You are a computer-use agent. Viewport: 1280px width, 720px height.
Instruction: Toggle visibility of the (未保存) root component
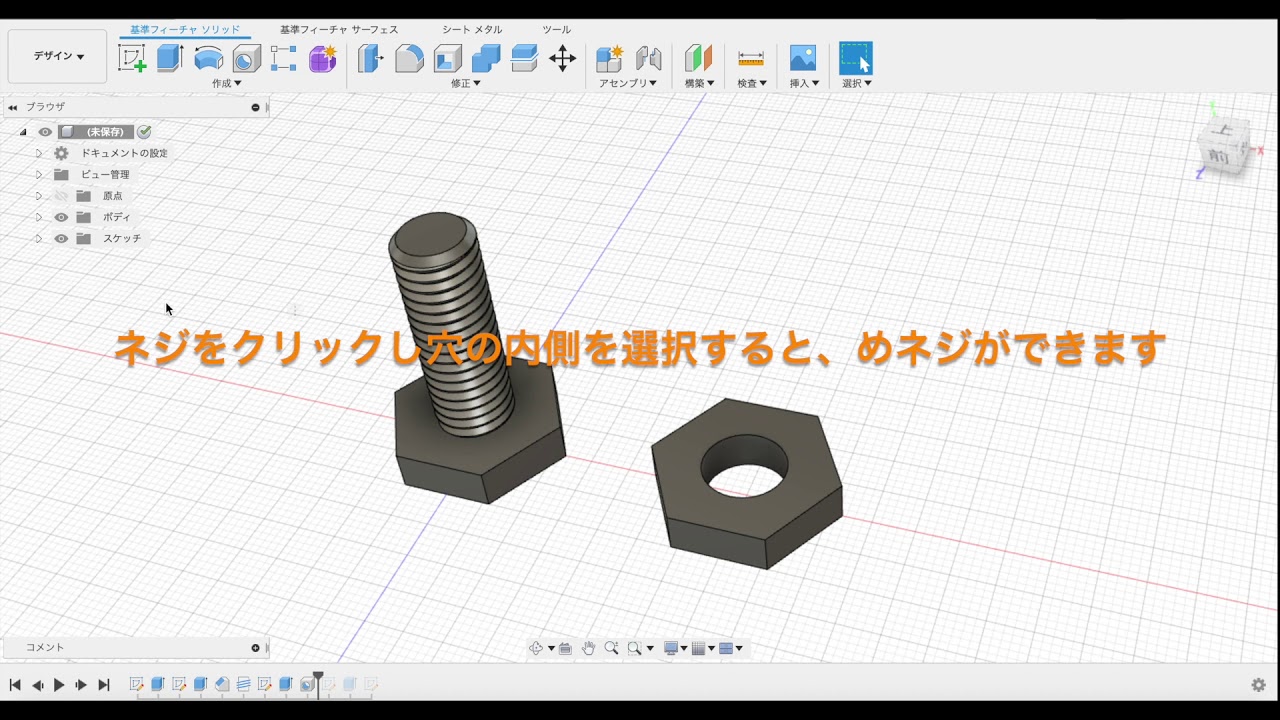(45, 132)
